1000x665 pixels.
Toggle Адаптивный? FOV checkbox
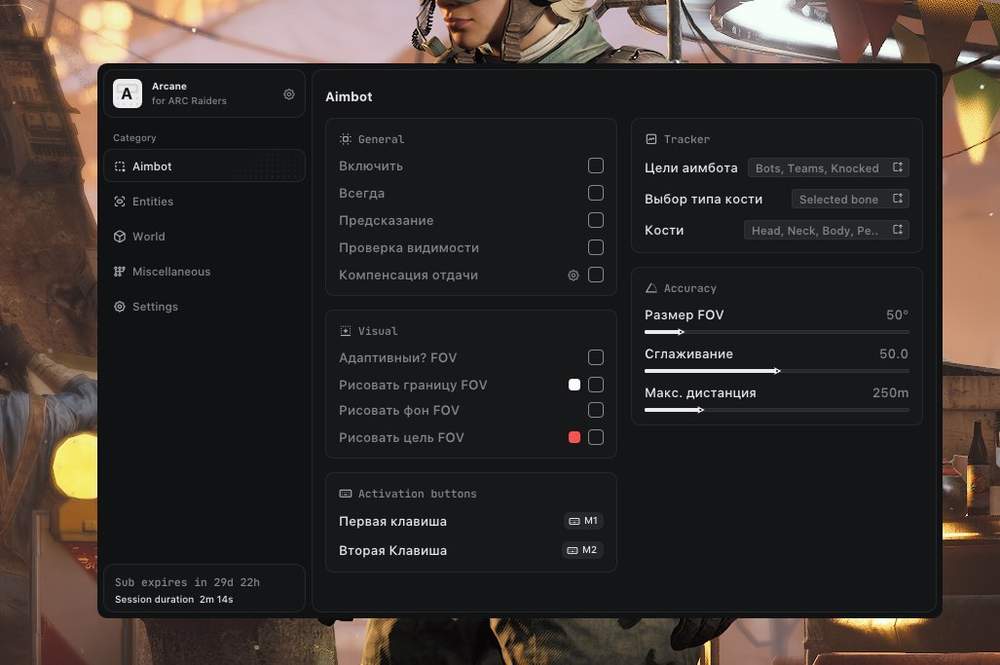pyautogui.click(x=596, y=357)
